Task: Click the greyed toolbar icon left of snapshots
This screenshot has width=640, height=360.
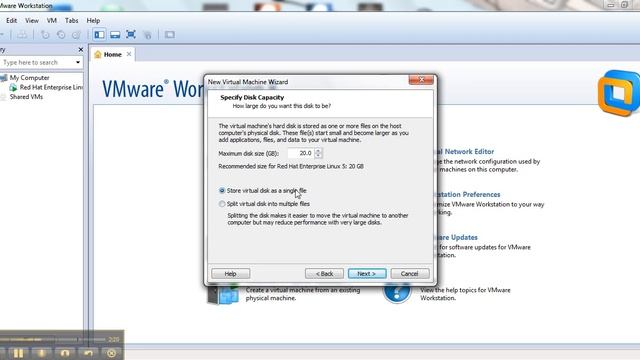Action: [x=22, y=35]
